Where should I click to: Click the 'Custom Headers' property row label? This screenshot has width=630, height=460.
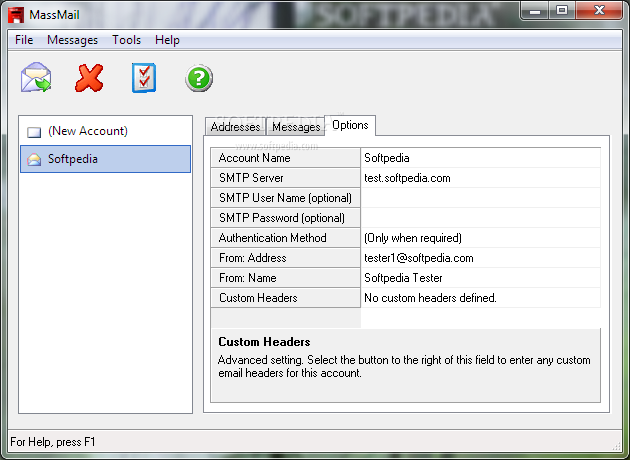(285, 298)
